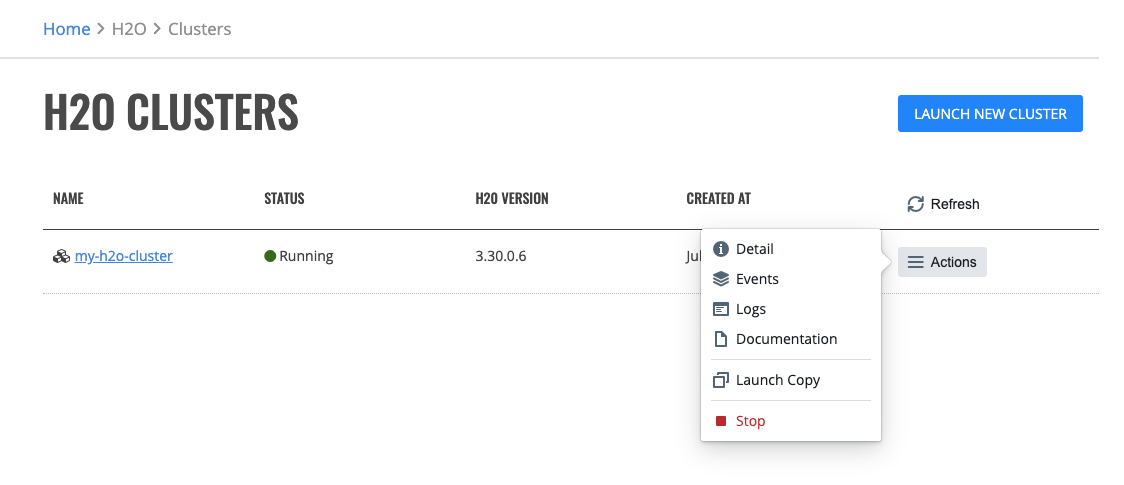Go to Home breadcrumb link
Screen dimensions: 1124x485
coord(67,29)
